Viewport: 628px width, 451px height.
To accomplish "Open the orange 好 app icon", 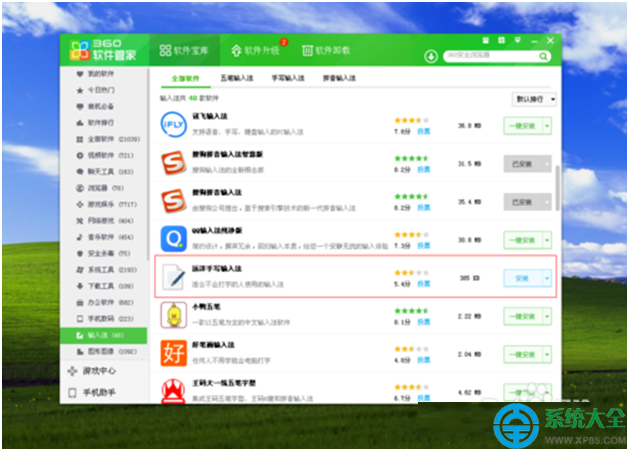I will [x=173, y=353].
